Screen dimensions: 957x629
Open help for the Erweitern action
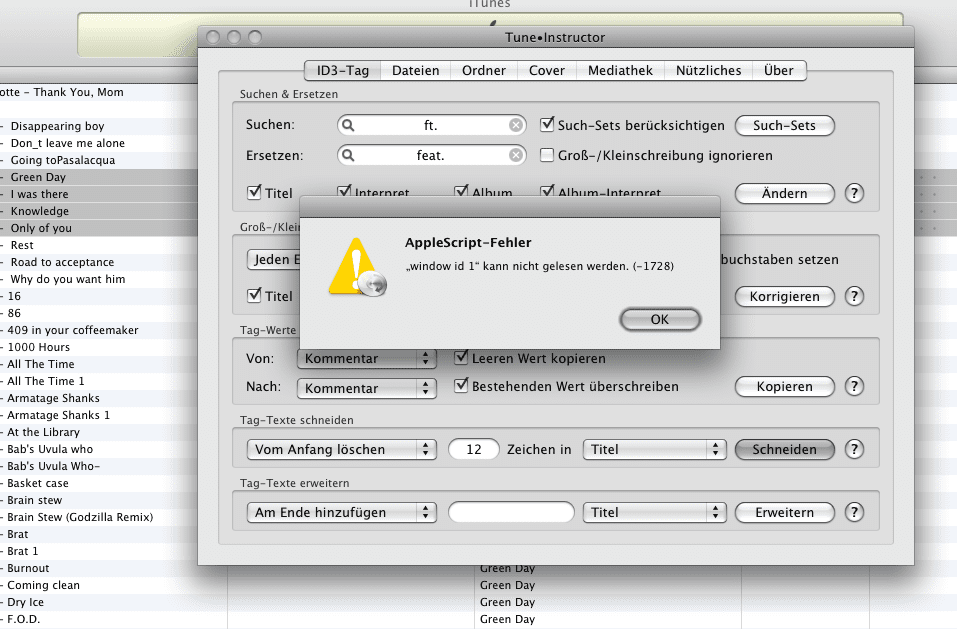point(854,512)
